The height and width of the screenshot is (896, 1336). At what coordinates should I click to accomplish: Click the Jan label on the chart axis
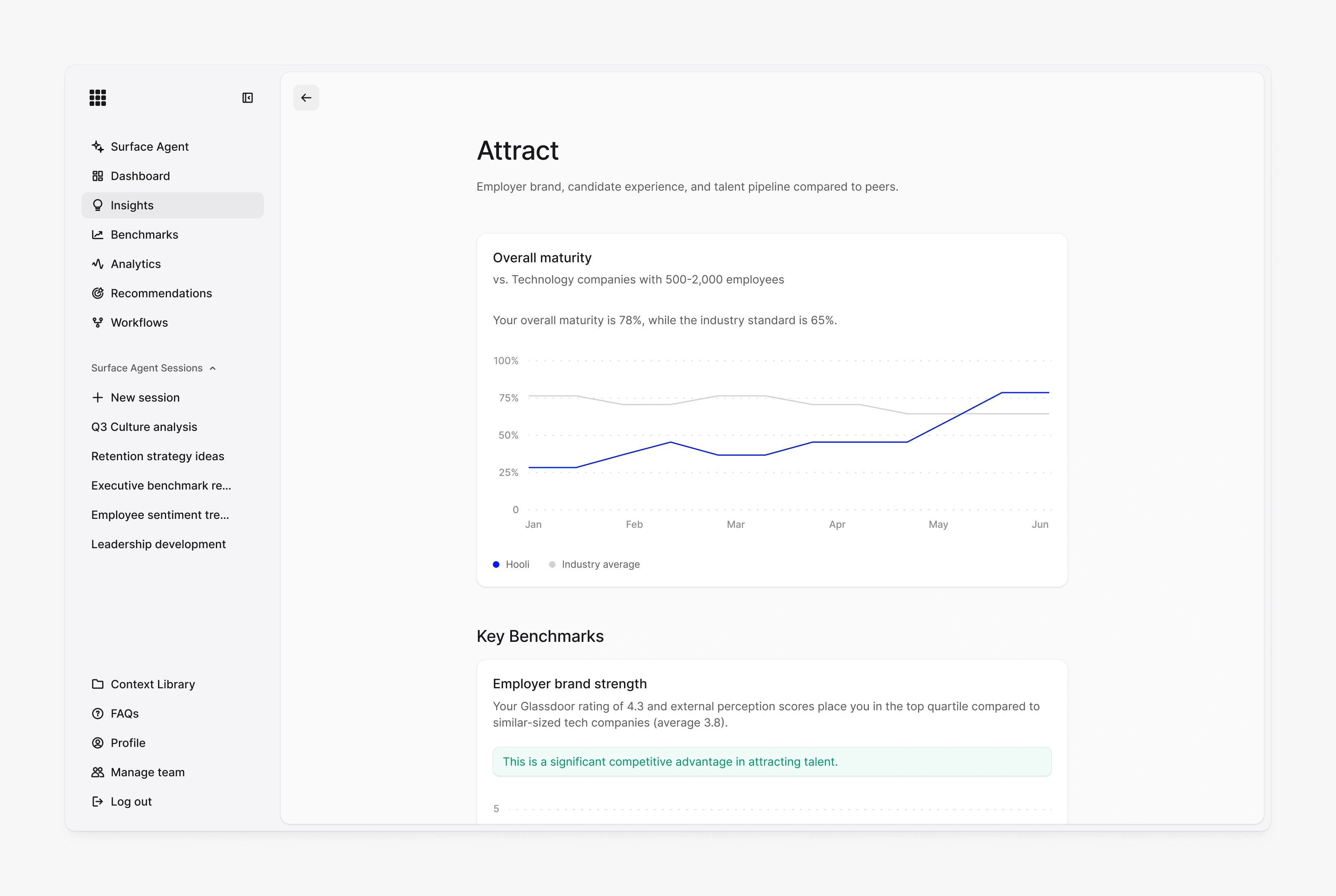point(533,525)
